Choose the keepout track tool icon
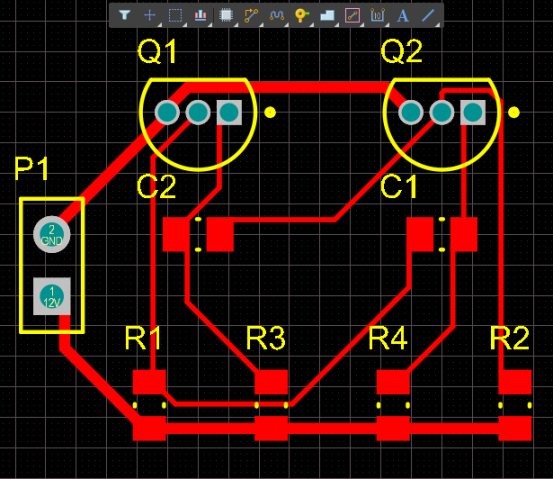 pyautogui.click(x=352, y=15)
